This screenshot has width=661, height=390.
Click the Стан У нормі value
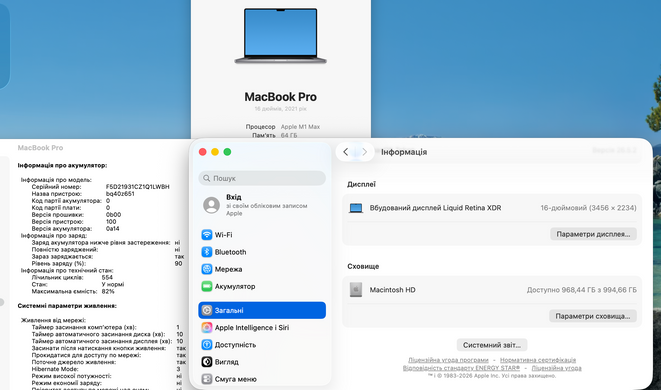[x=113, y=285]
